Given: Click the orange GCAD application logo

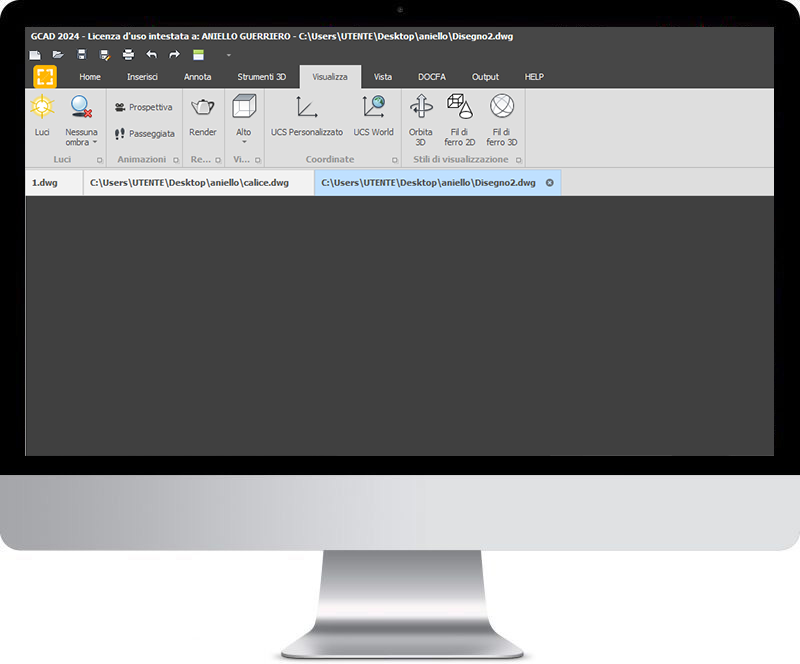Looking at the screenshot, I should click(x=44, y=76).
